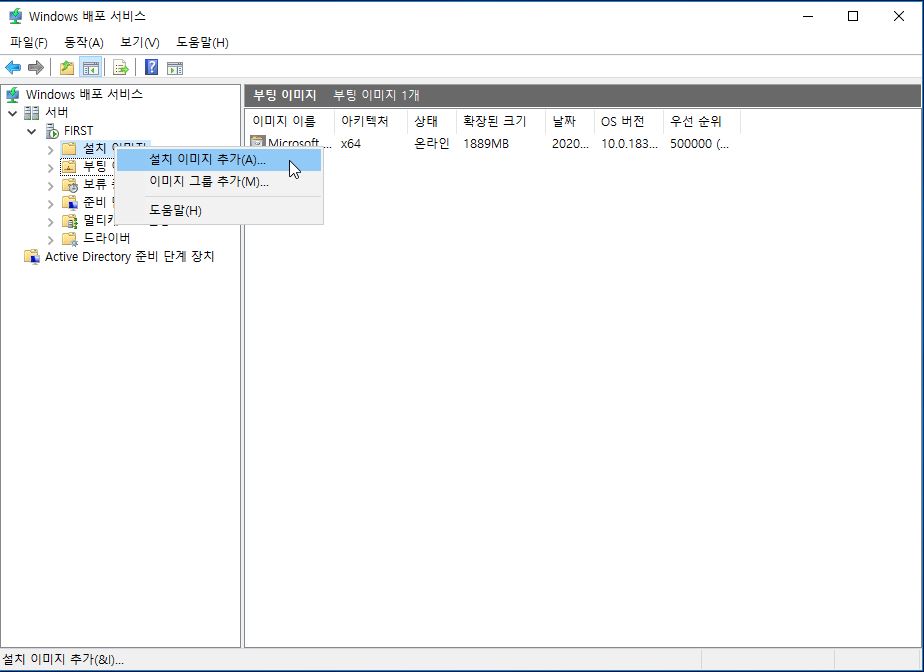Select the 서버 label in tree
This screenshot has width=924, height=672.
pos(57,112)
